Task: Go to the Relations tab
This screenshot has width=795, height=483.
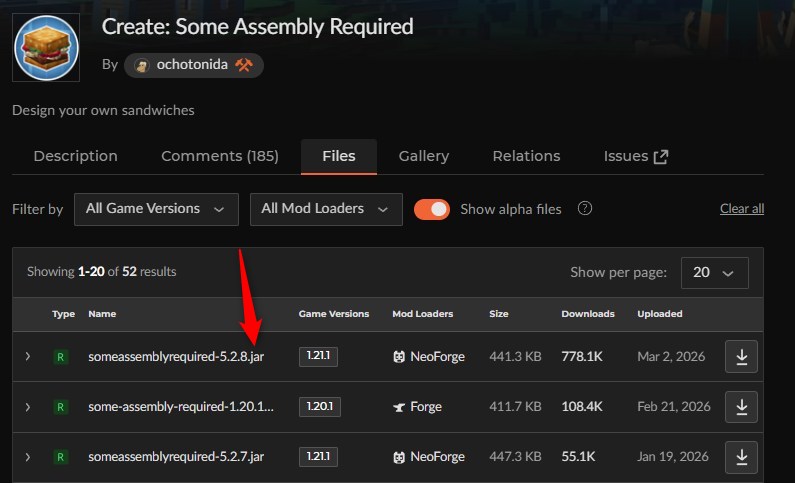Action: coord(526,156)
